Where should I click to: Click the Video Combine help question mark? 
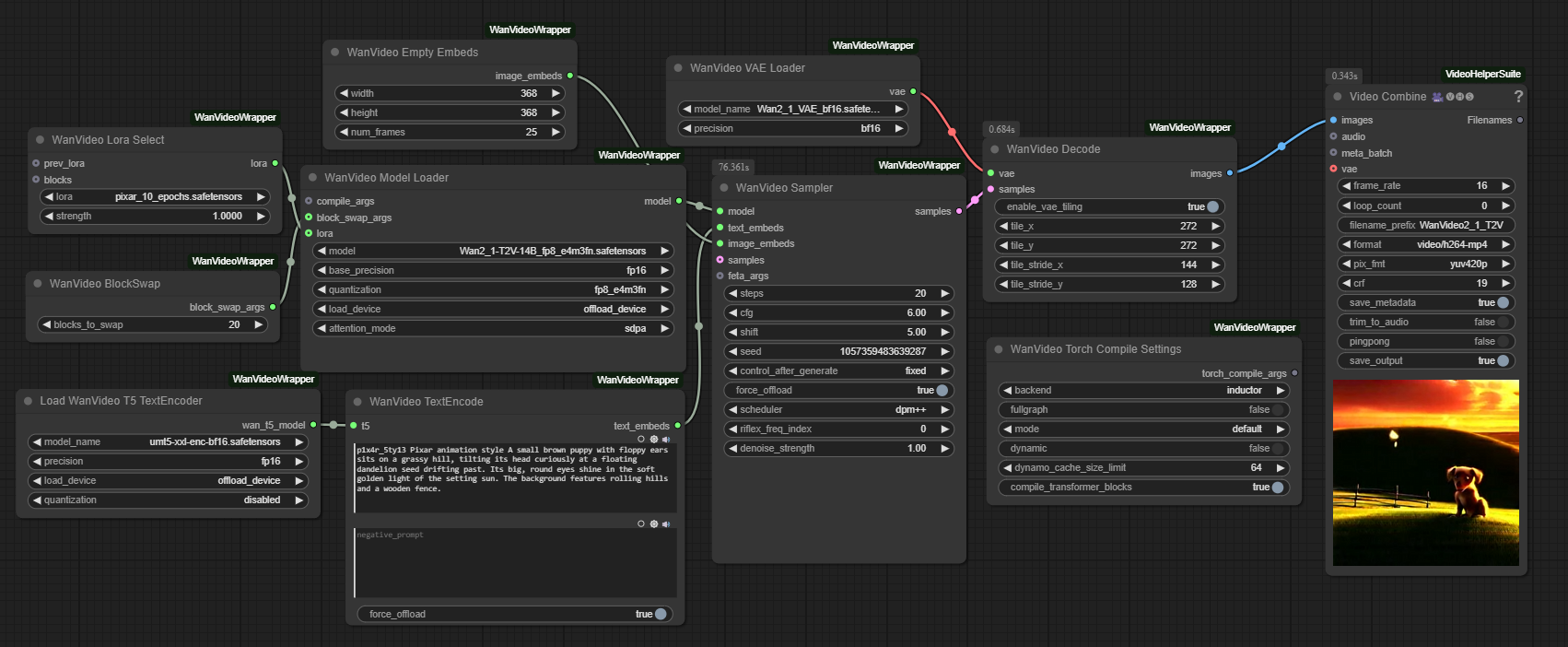click(x=1518, y=97)
